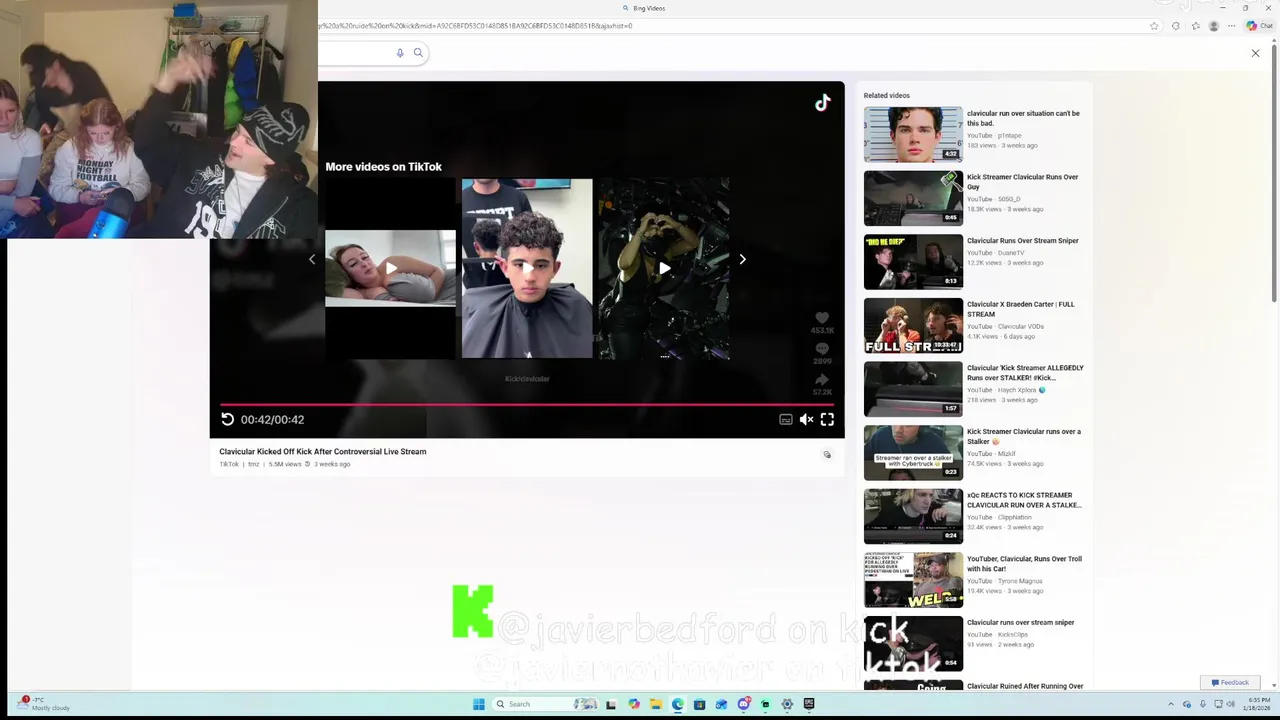1280x720 pixels.
Task: Open the Favorites list icon
Action: [1195, 26]
